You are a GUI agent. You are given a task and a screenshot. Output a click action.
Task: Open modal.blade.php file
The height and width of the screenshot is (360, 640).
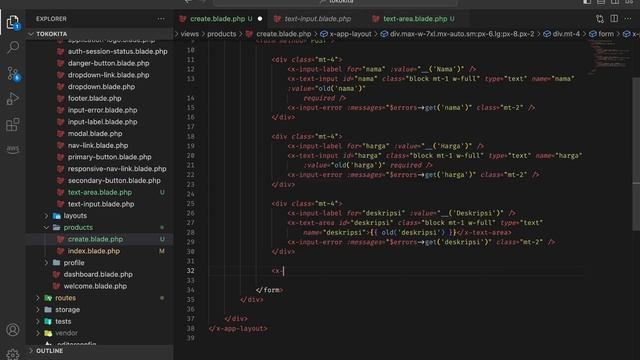[95, 133]
